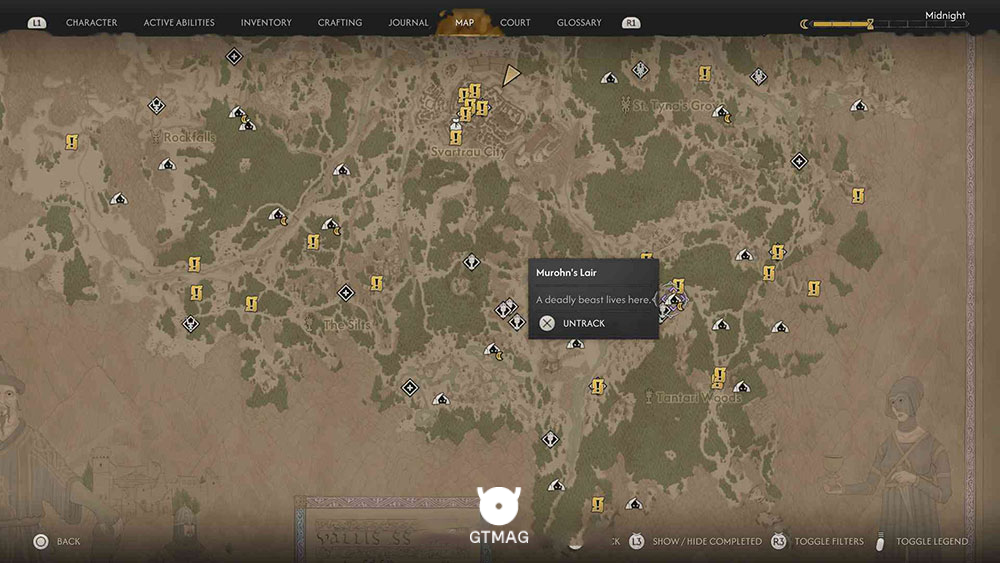Toggle Filters using its label

(x=828, y=541)
